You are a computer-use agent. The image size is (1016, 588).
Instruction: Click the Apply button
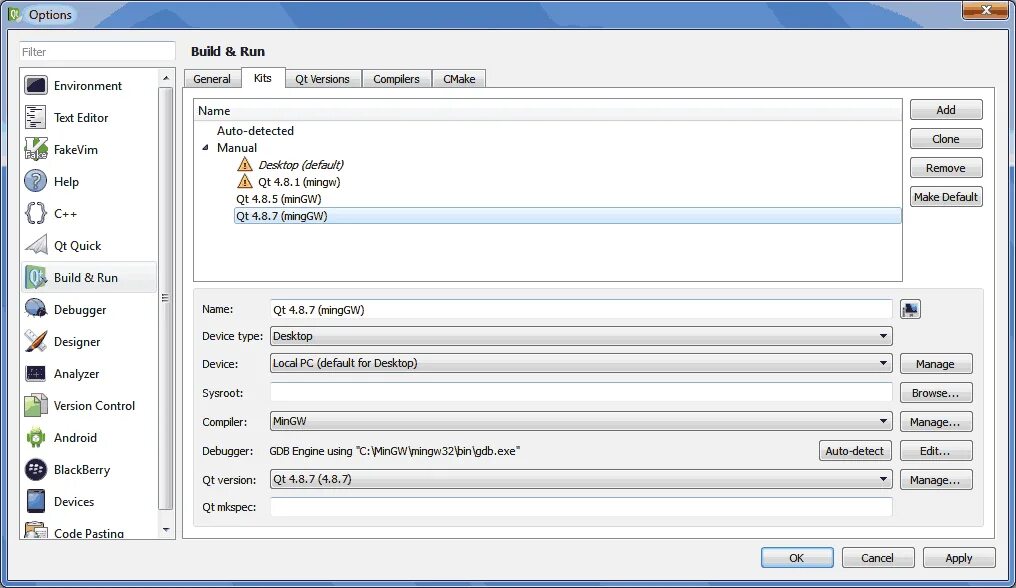(959, 558)
